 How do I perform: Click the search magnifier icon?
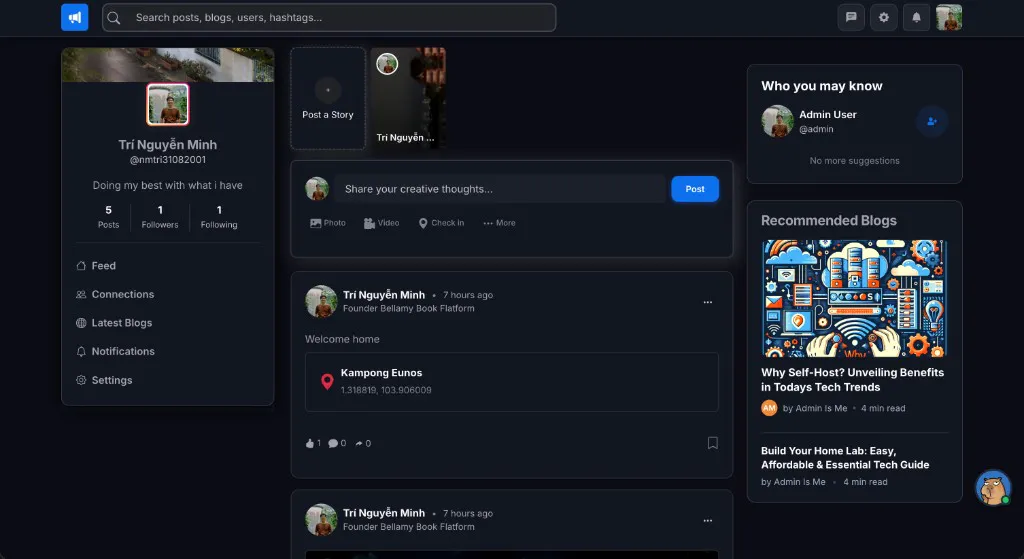point(114,18)
